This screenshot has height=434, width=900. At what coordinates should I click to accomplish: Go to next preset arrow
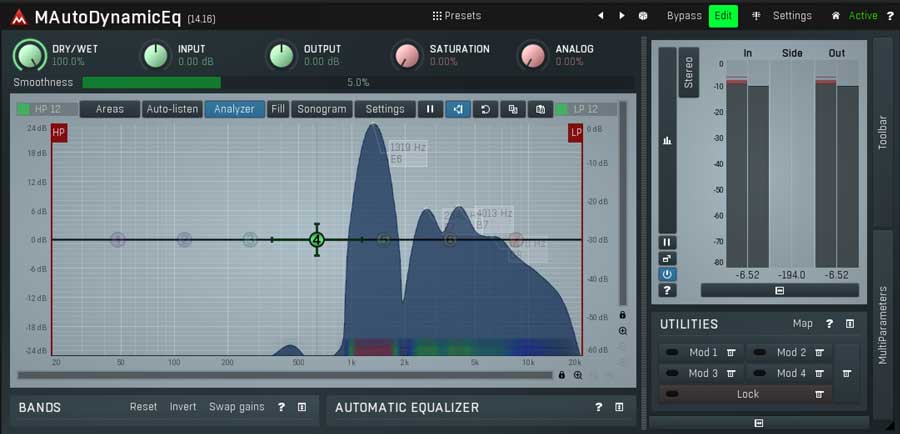(622, 16)
